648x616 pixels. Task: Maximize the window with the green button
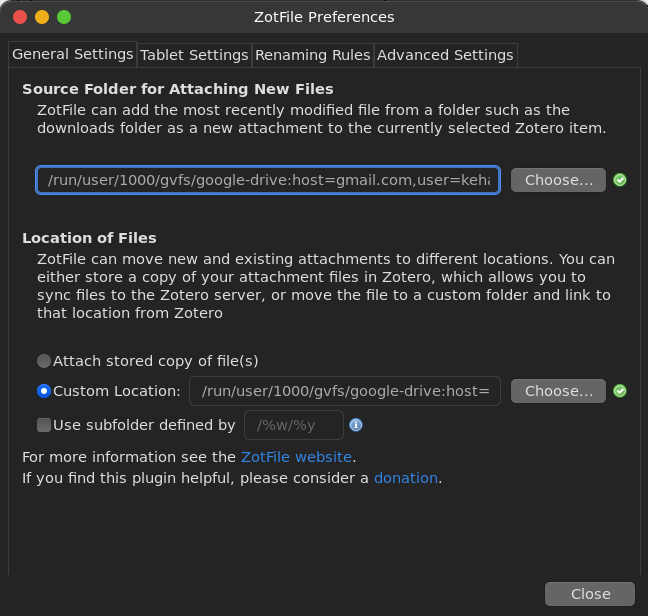(x=64, y=17)
